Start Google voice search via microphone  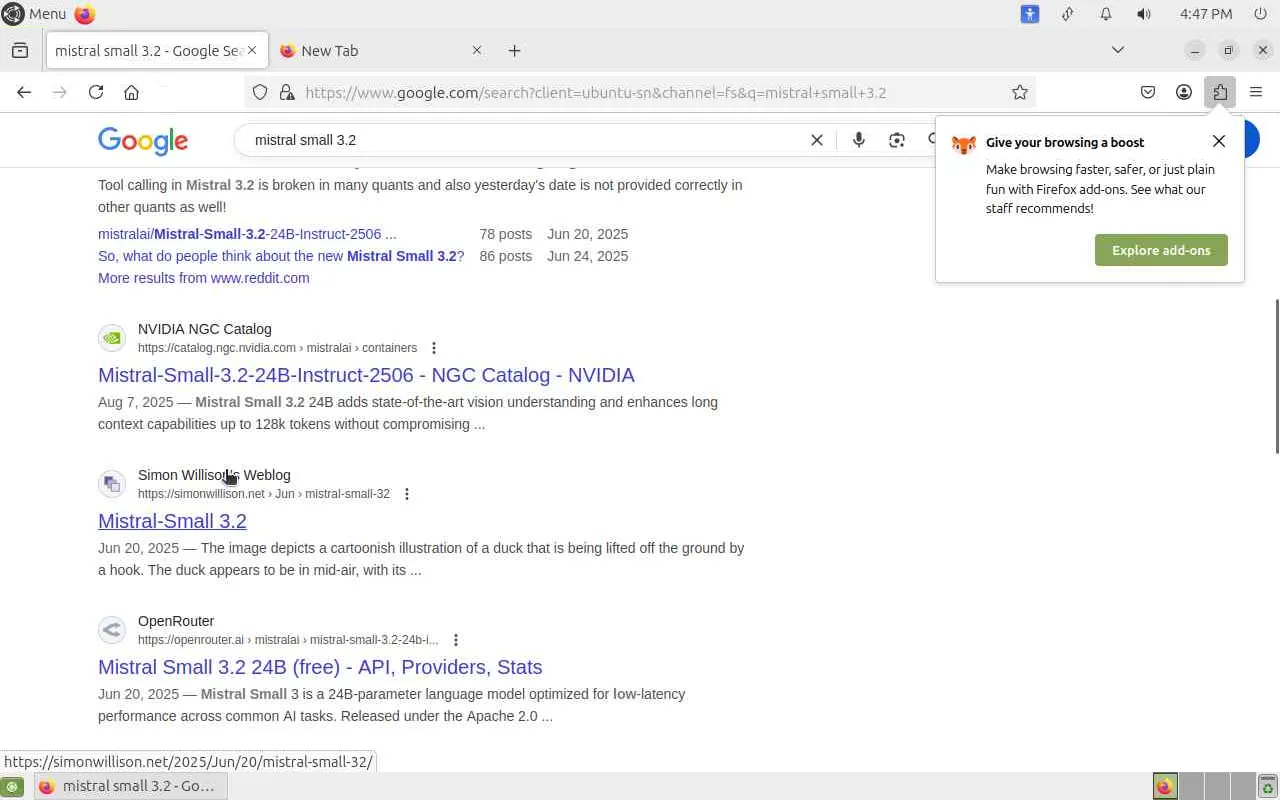[858, 140]
